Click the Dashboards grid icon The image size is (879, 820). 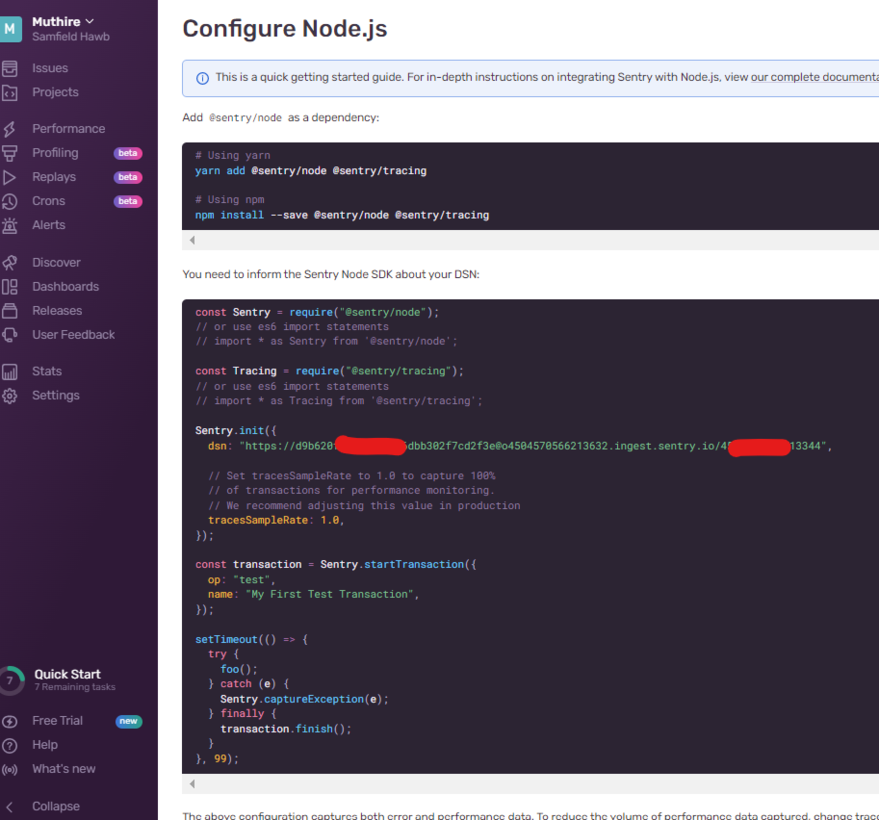(10, 287)
